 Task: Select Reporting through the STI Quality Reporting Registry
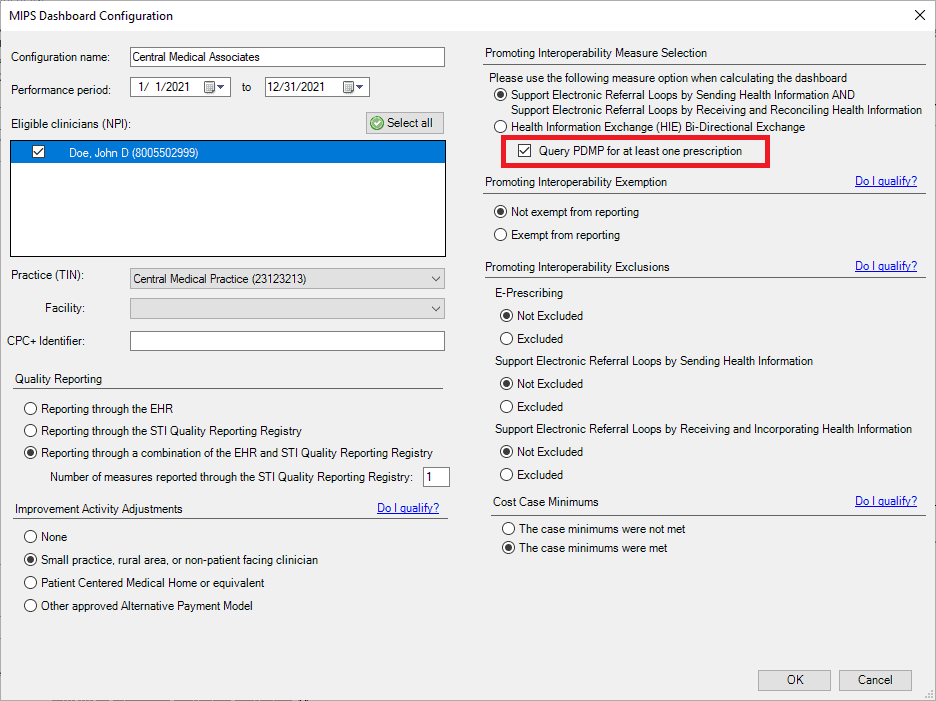coord(30,431)
